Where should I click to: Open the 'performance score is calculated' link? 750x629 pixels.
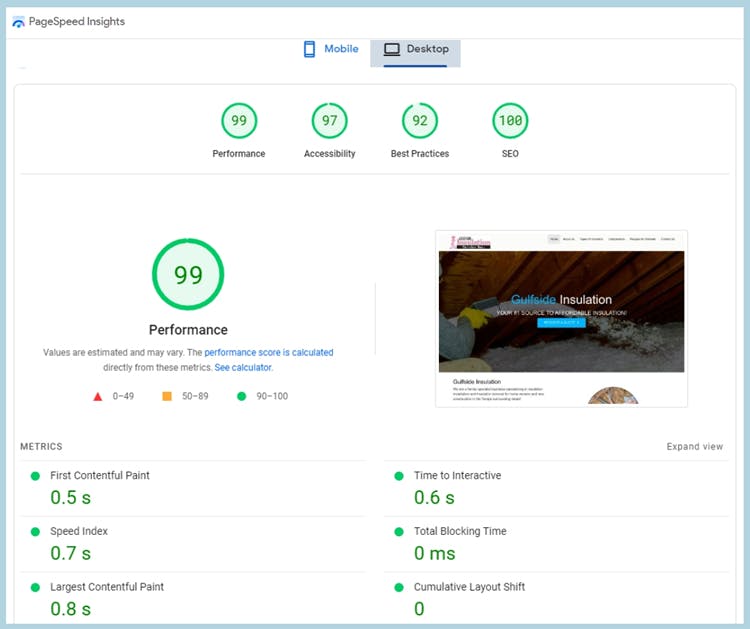[269, 353]
